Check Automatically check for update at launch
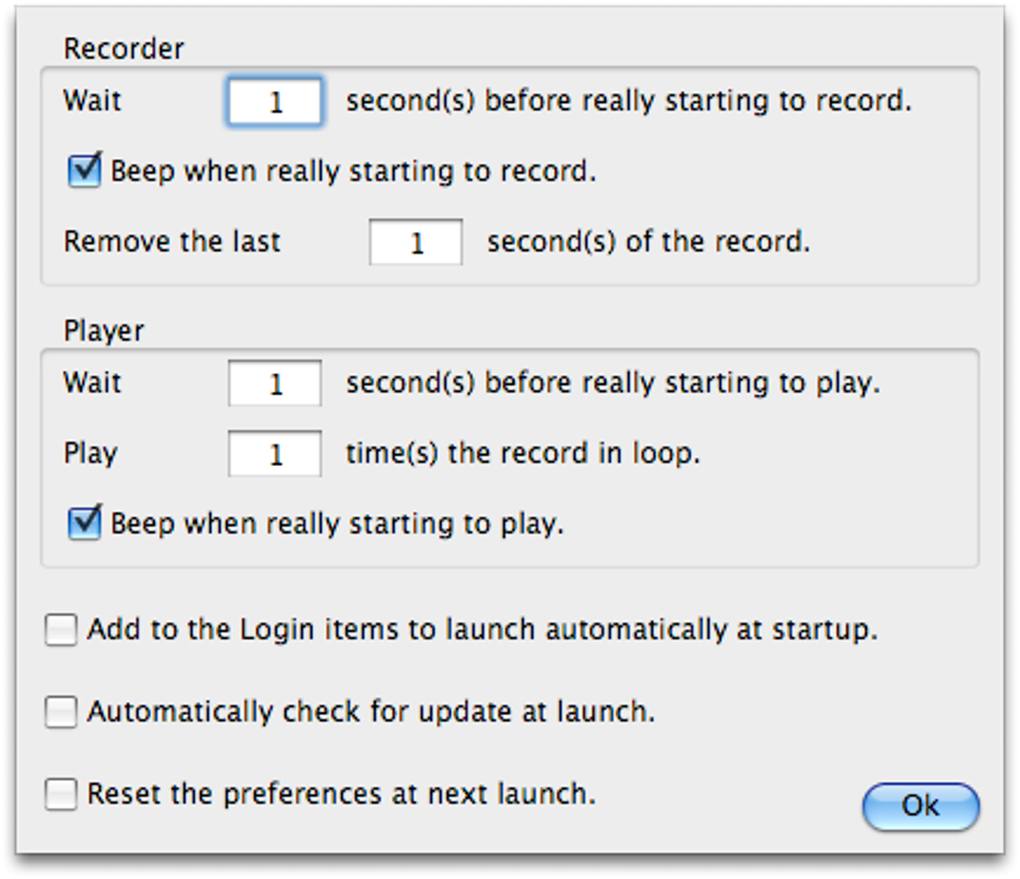 tap(61, 712)
